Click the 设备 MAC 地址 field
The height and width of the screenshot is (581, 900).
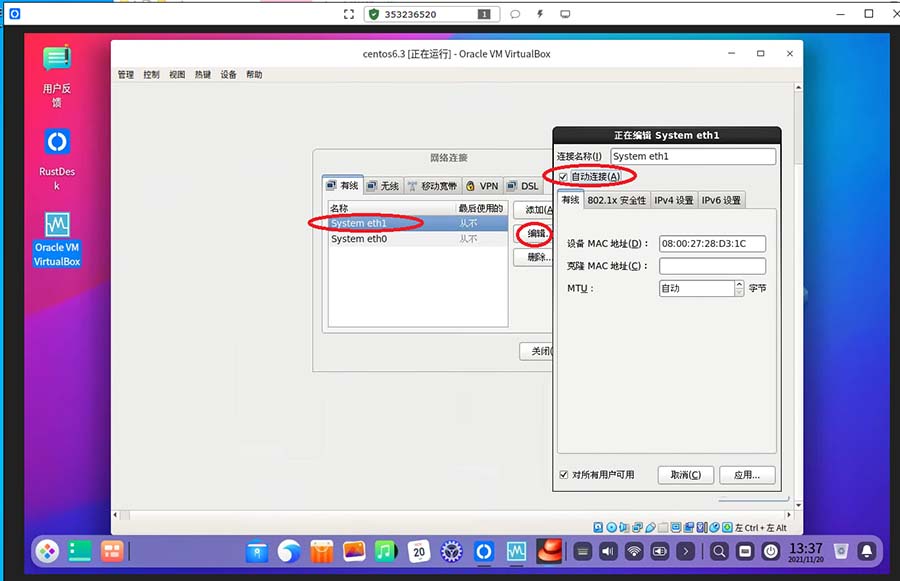point(712,243)
